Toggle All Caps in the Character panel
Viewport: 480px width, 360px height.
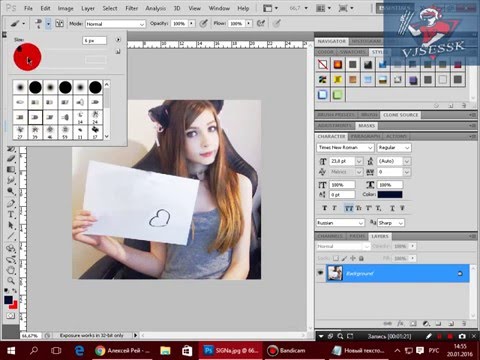coord(349,208)
